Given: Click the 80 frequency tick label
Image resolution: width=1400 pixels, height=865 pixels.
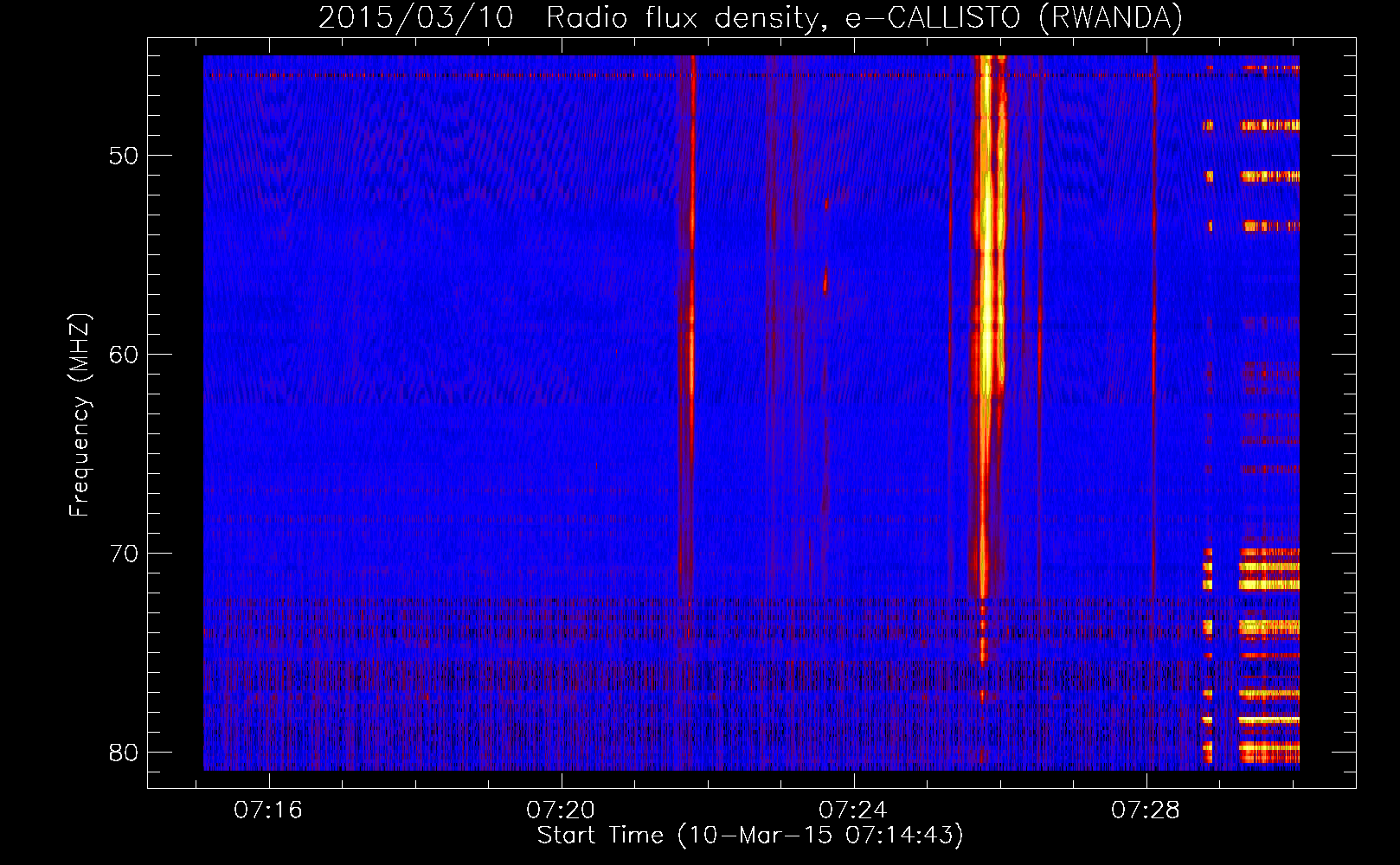Looking at the screenshot, I should click(124, 753).
